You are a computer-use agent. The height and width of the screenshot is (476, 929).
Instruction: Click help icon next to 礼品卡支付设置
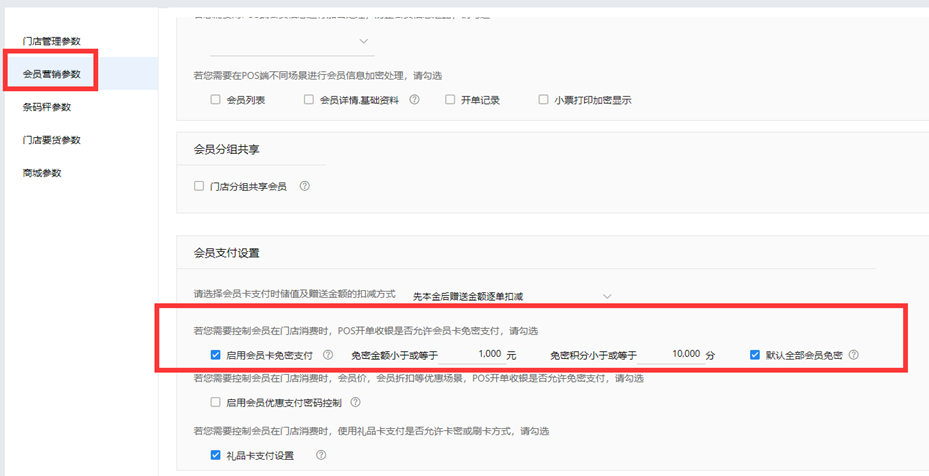point(321,455)
